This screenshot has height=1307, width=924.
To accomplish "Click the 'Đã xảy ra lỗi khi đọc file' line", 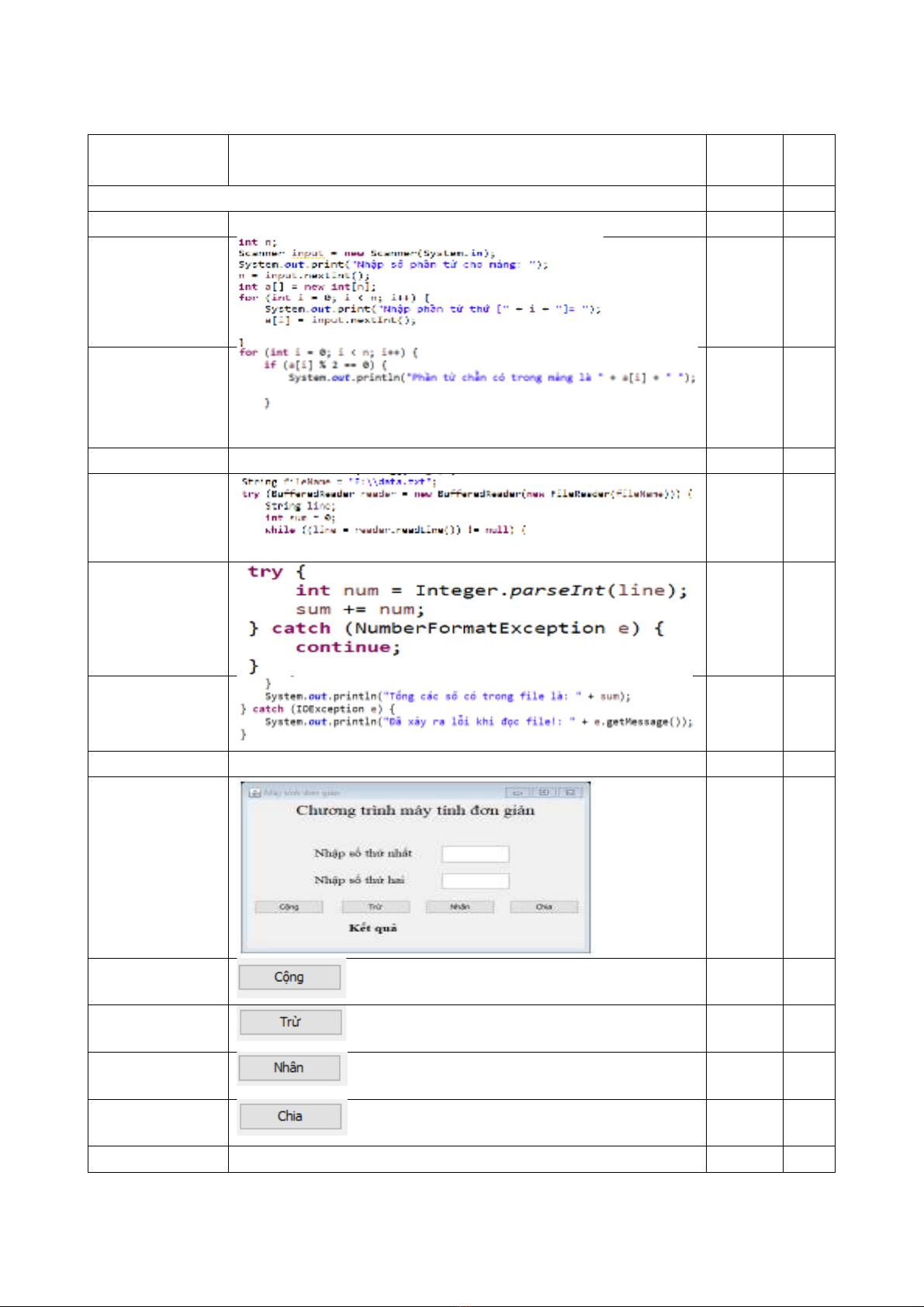I will click(x=479, y=721).
